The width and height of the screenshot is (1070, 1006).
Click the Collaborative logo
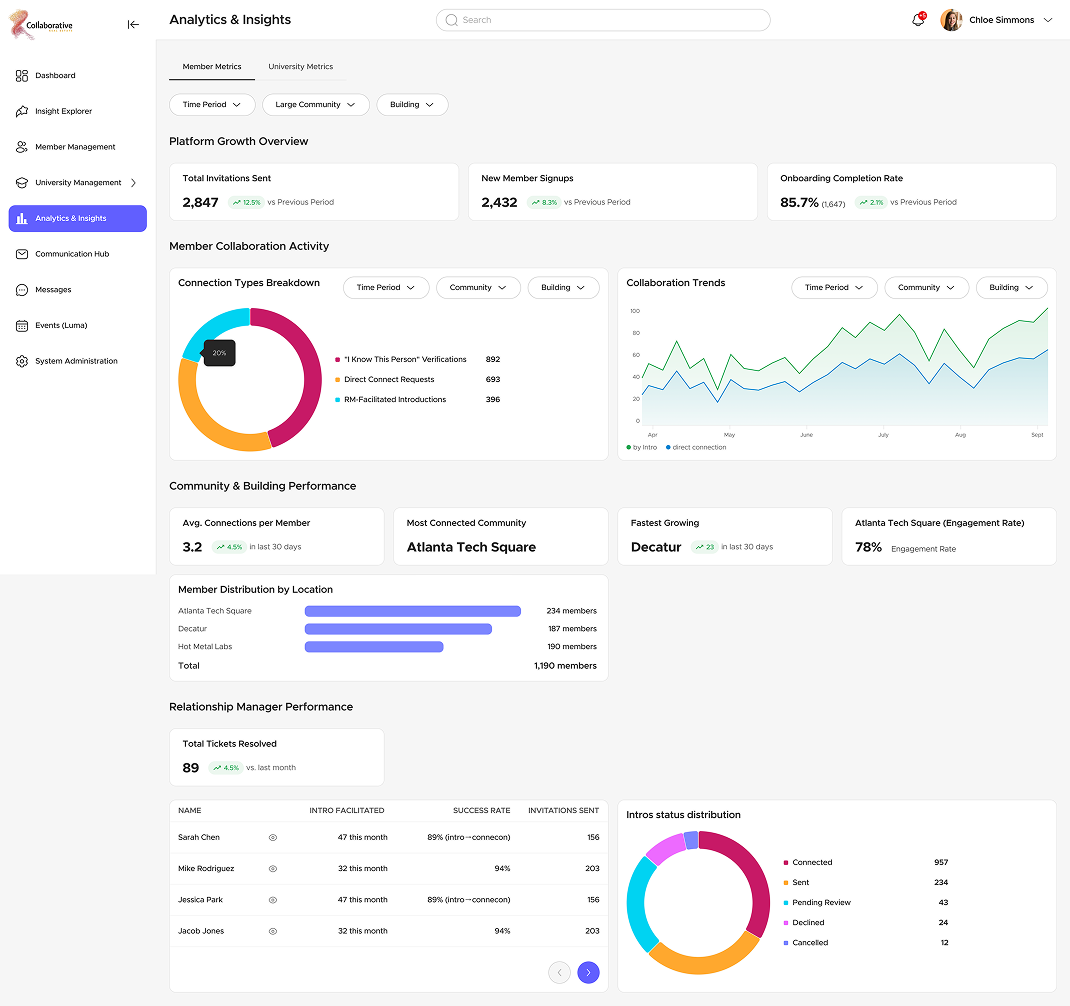(x=41, y=25)
